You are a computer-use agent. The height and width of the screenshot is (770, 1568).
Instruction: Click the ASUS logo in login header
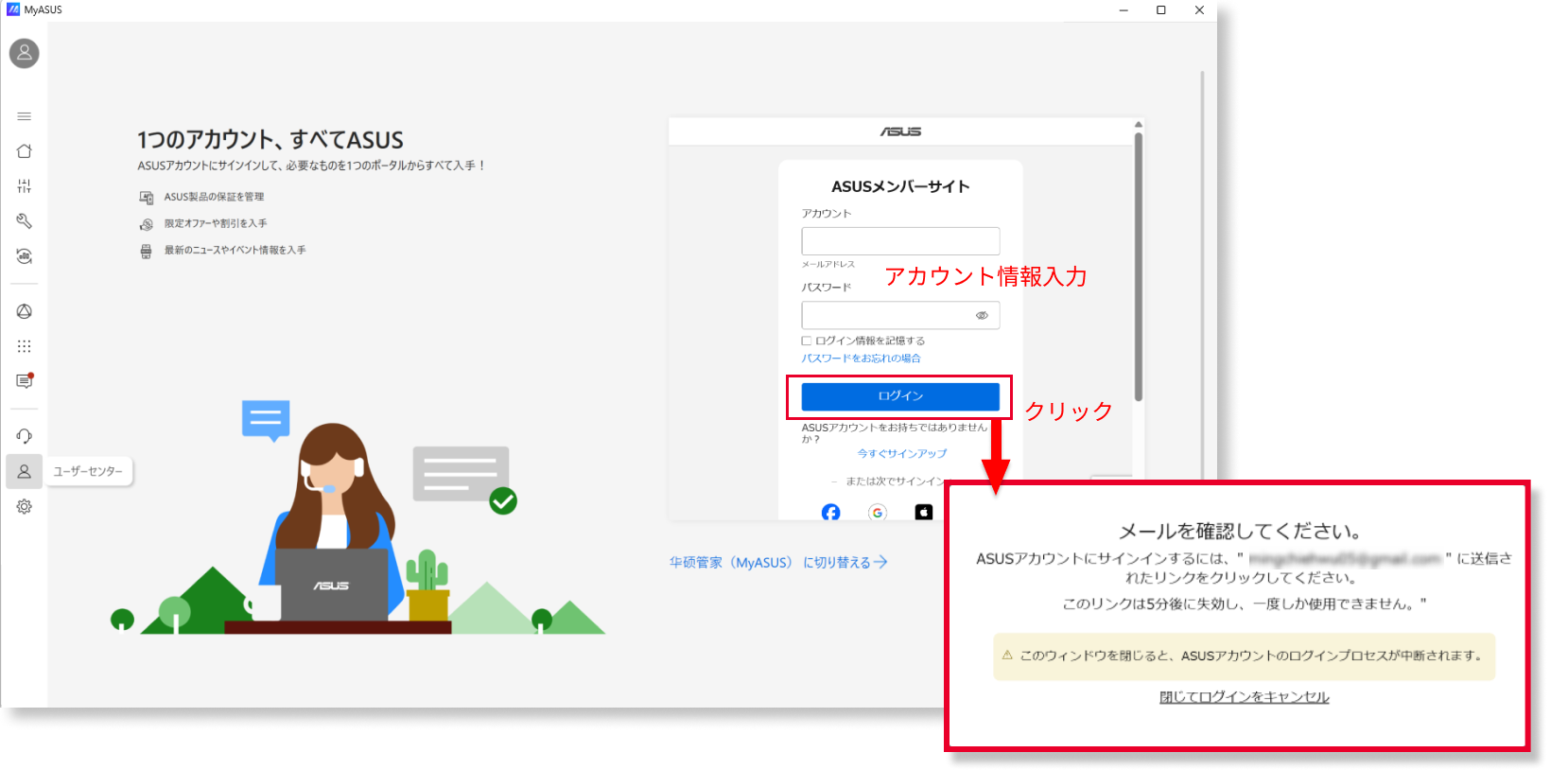(x=900, y=131)
